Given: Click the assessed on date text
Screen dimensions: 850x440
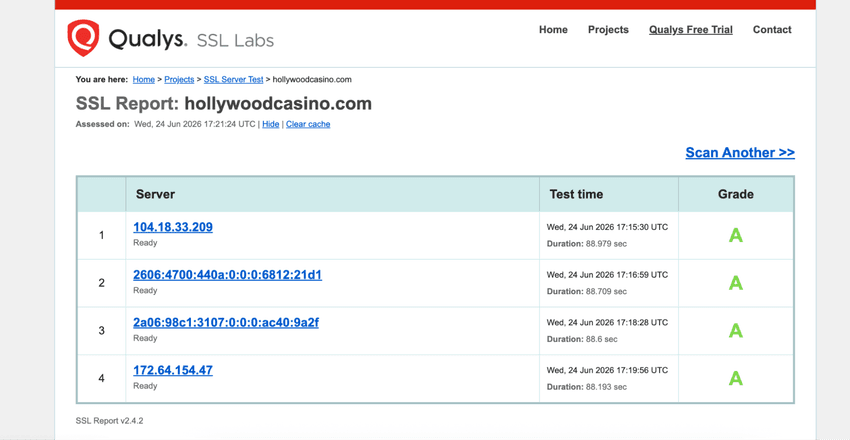Looking at the screenshot, I should tap(195, 124).
